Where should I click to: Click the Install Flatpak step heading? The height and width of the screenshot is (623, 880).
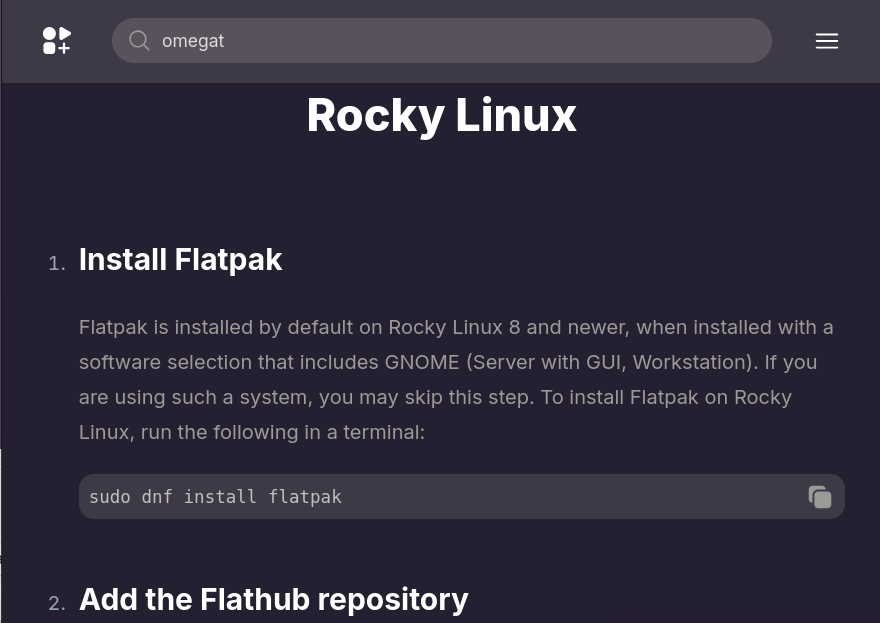coord(180,260)
